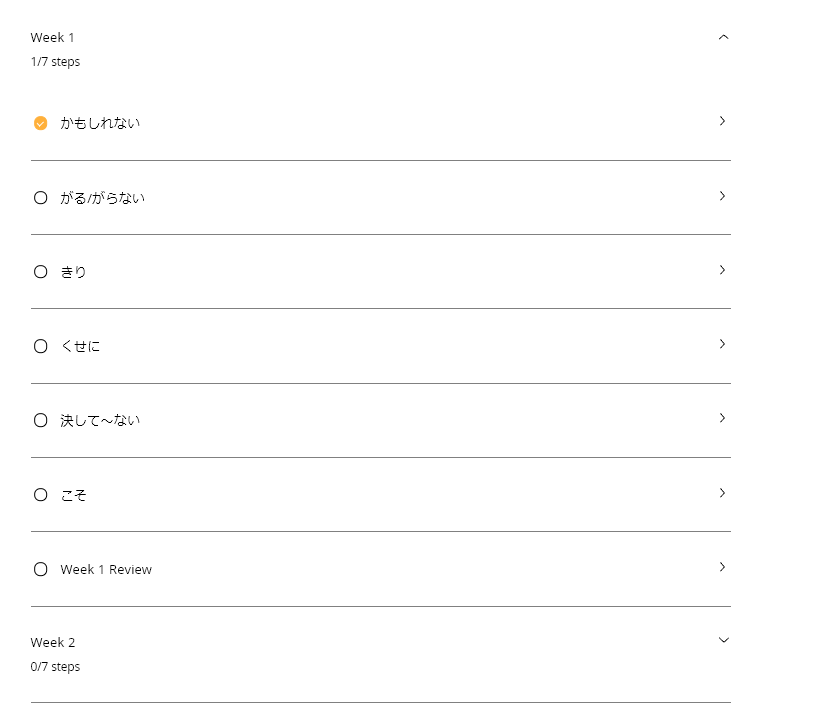Click the right arrow beside くせに
Screen dimensions: 818x718
click(x=722, y=344)
